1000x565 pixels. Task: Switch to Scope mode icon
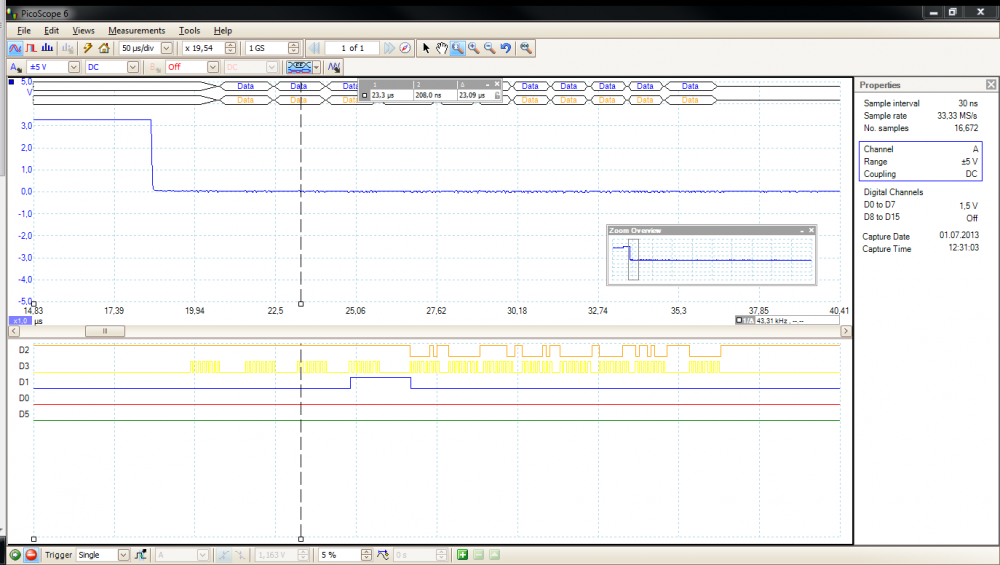[x=15, y=48]
